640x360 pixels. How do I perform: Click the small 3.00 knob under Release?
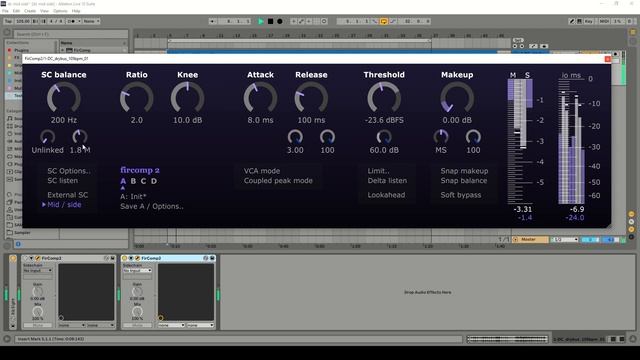click(x=295, y=137)
